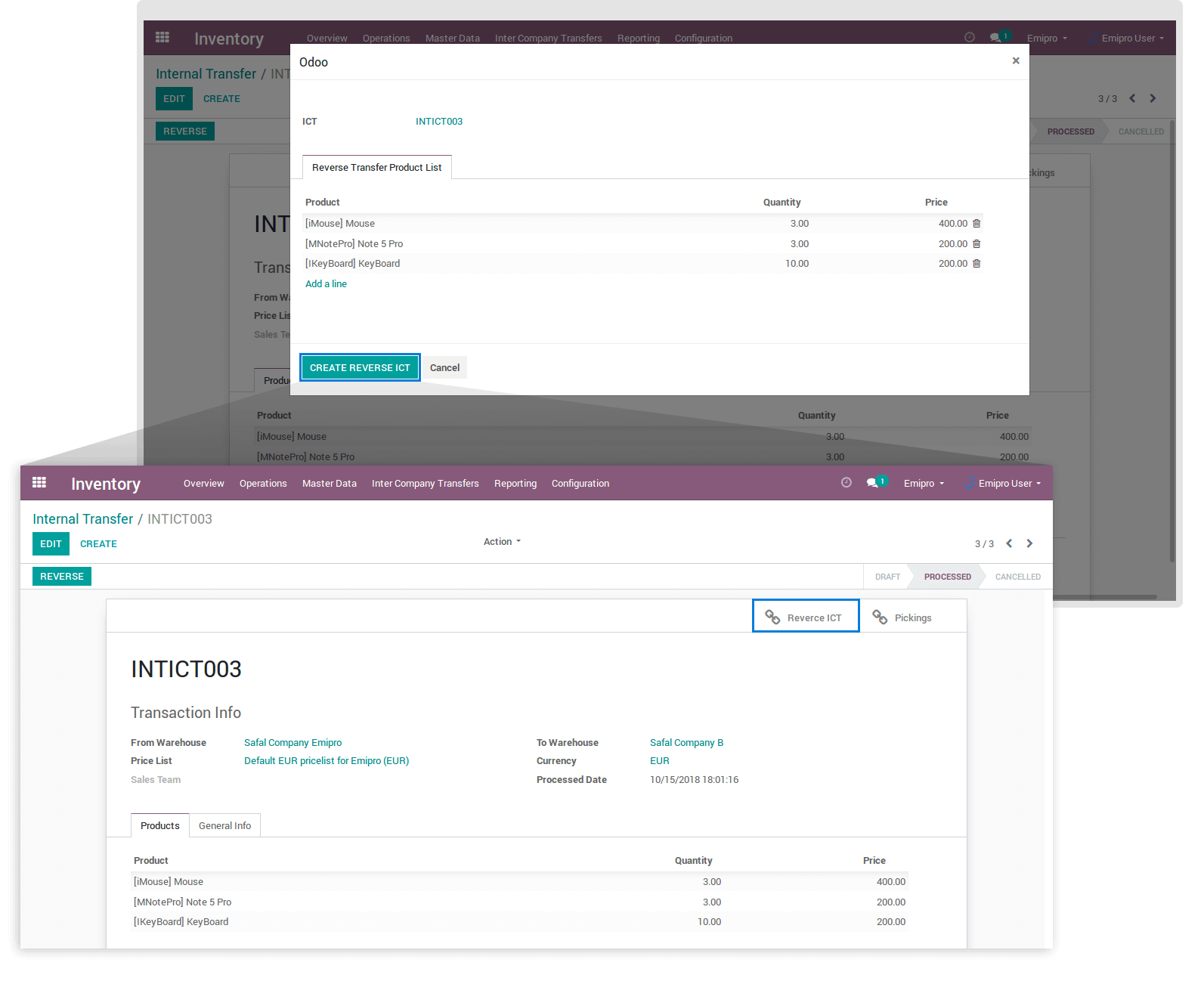The height and width of the screenshot is (981, 1204).
Task: Click the clock activities icon in navbar
Action: (x=847, y=483)
